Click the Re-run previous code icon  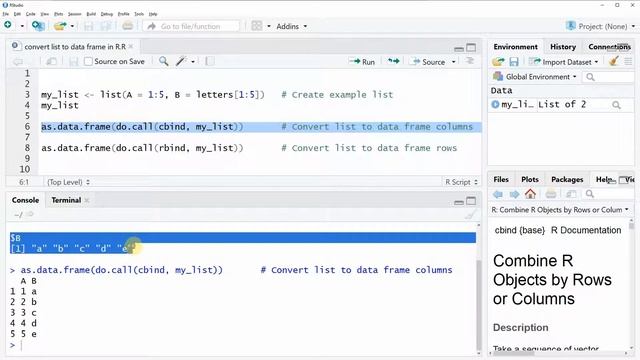click(x=393, y=62)
